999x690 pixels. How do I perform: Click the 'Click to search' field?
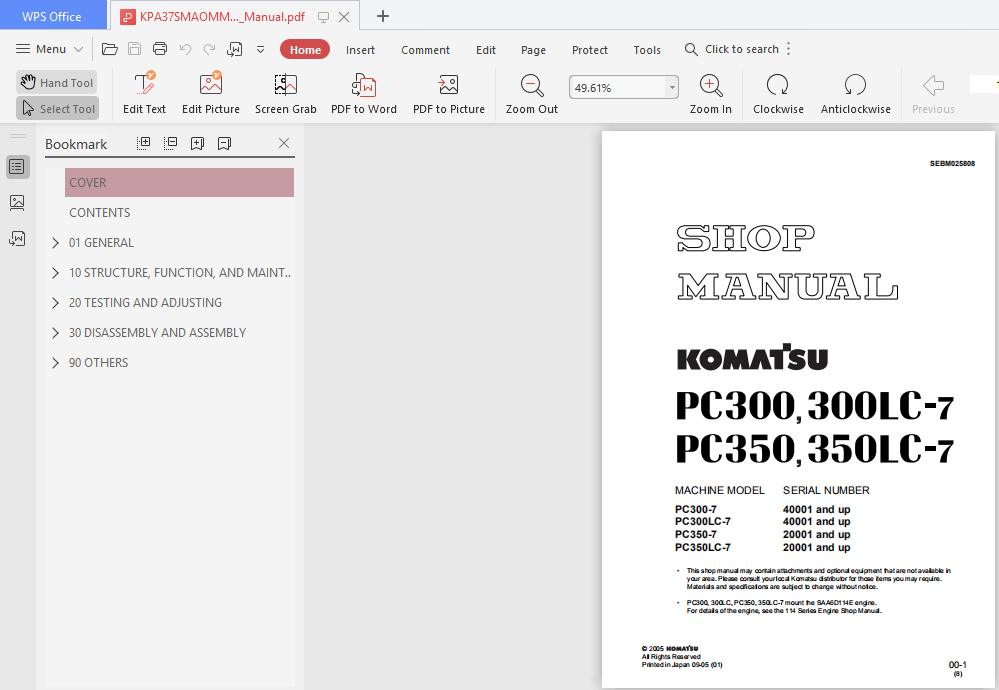(732, 49)
